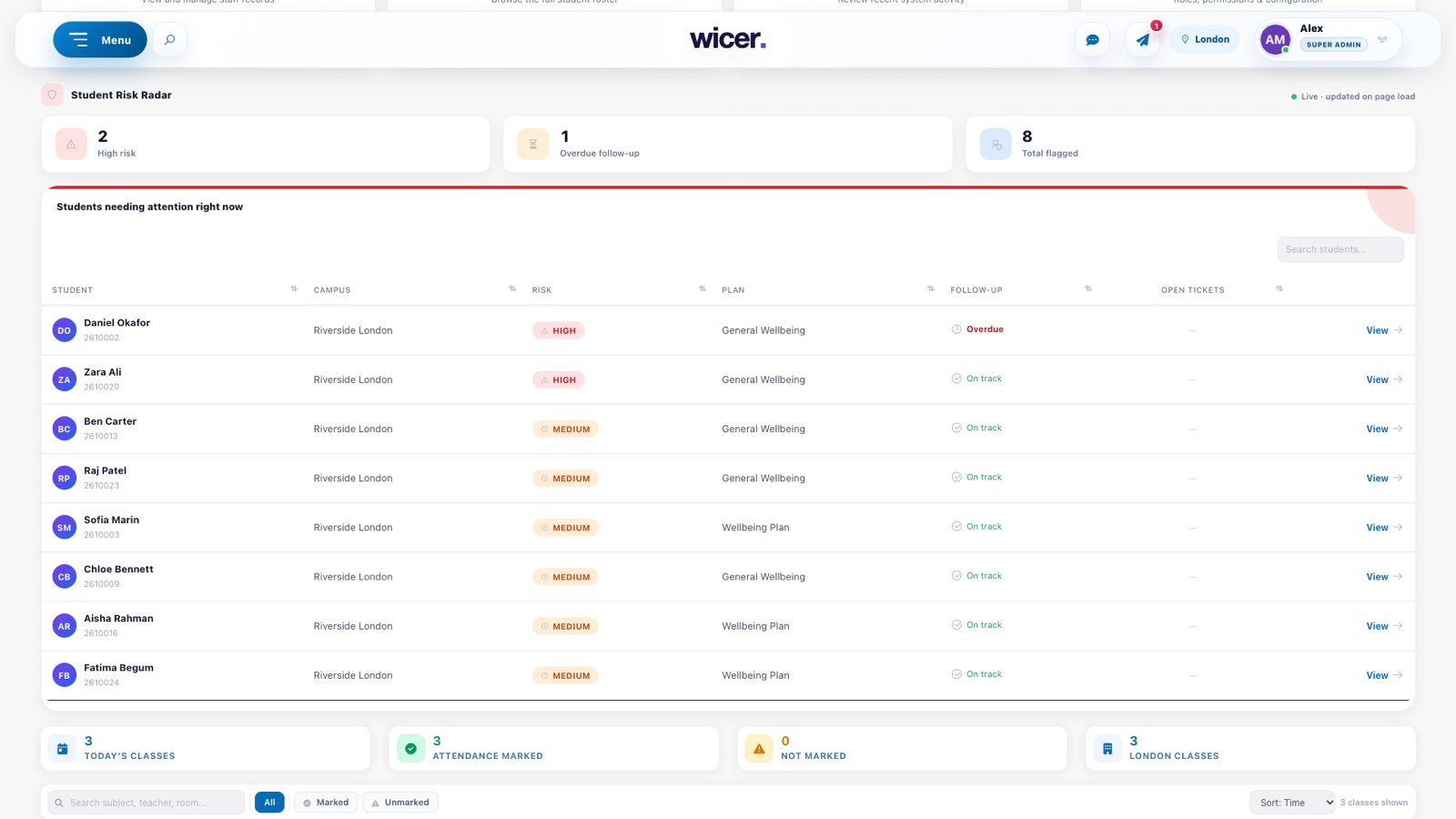
Task: Sort table by Risk column
Action: 703,289
